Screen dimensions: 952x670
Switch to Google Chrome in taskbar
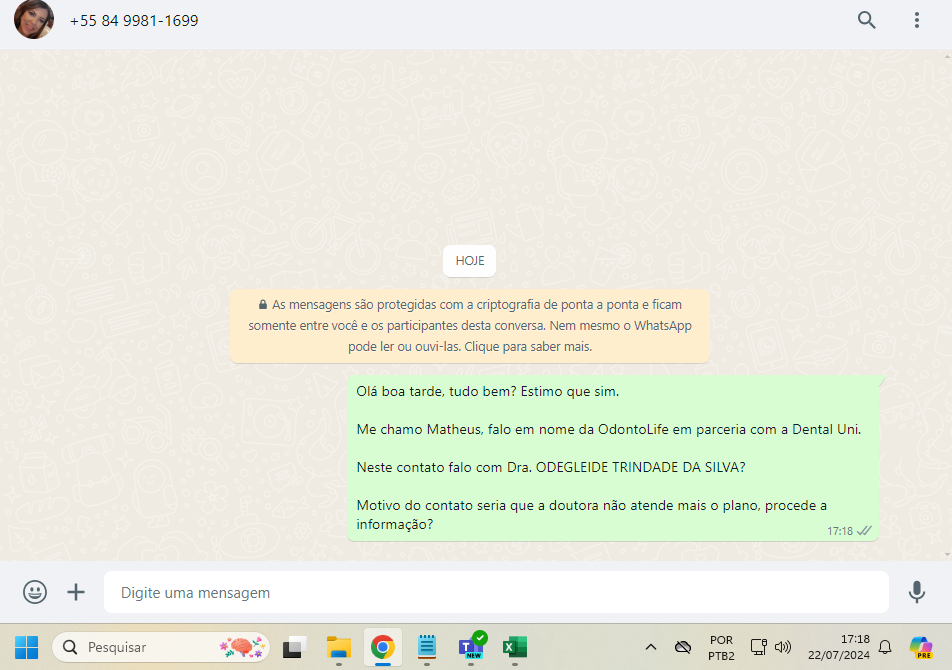click(x=382, y=648)
